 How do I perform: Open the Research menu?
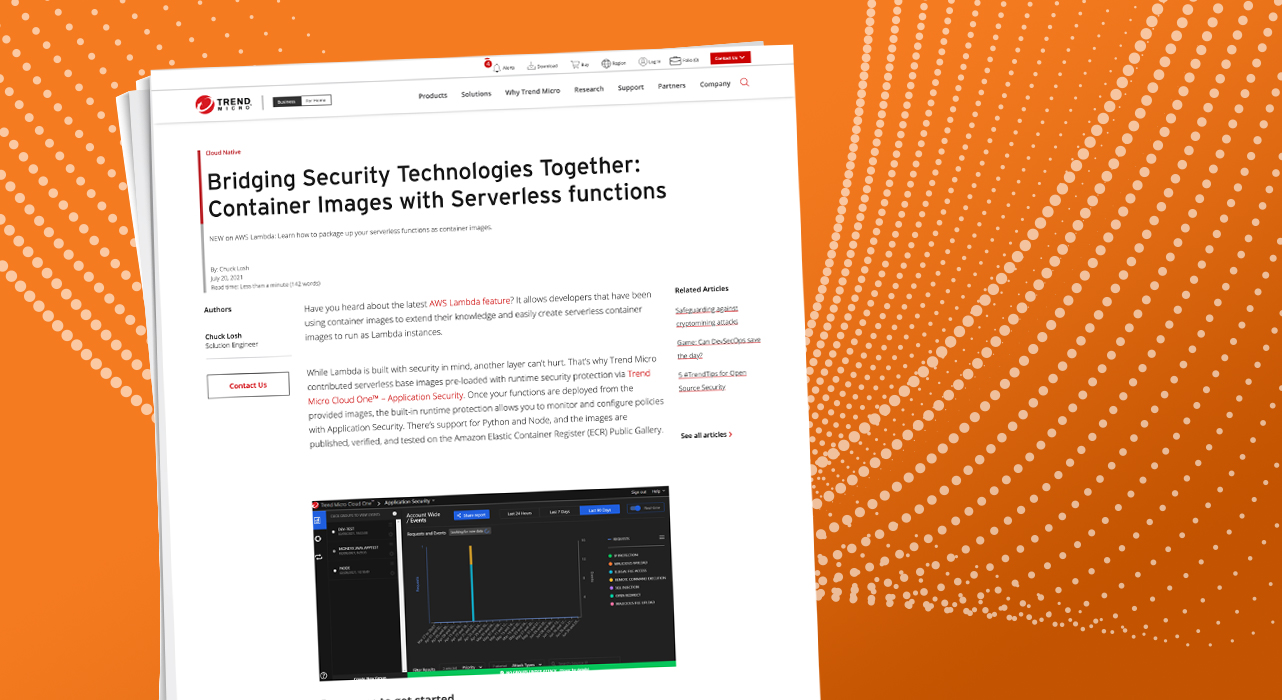click(589, 90)
